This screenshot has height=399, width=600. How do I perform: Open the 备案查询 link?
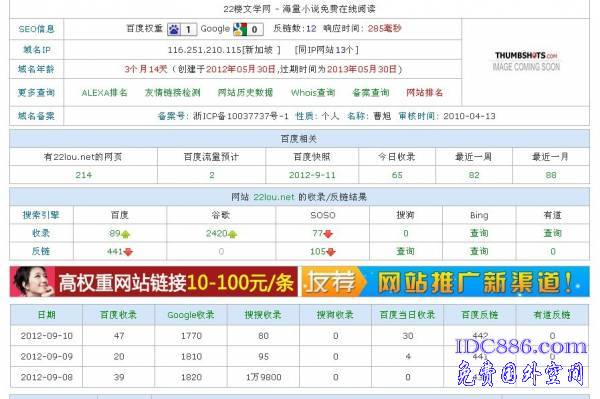pos(371,93)
